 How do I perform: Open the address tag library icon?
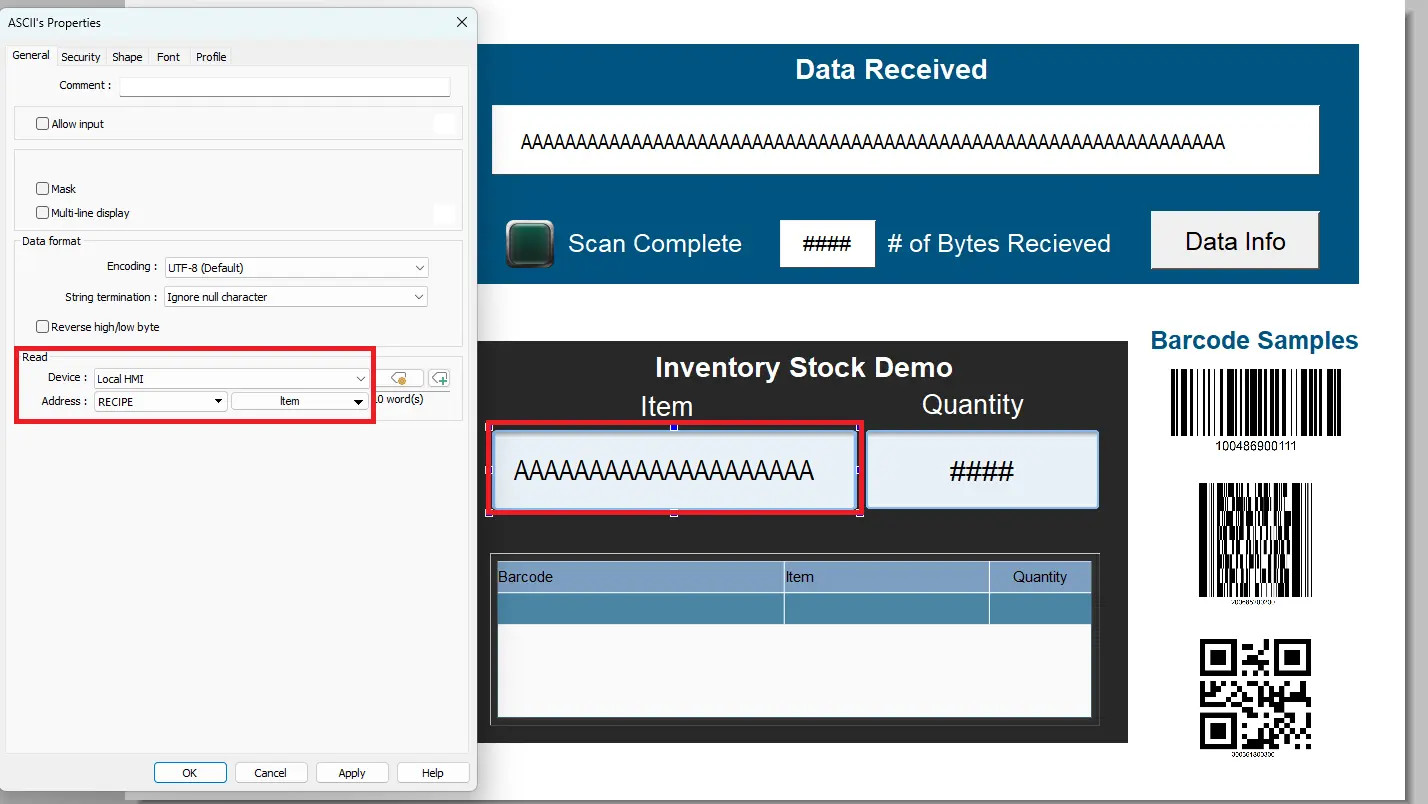pos(399,379)
